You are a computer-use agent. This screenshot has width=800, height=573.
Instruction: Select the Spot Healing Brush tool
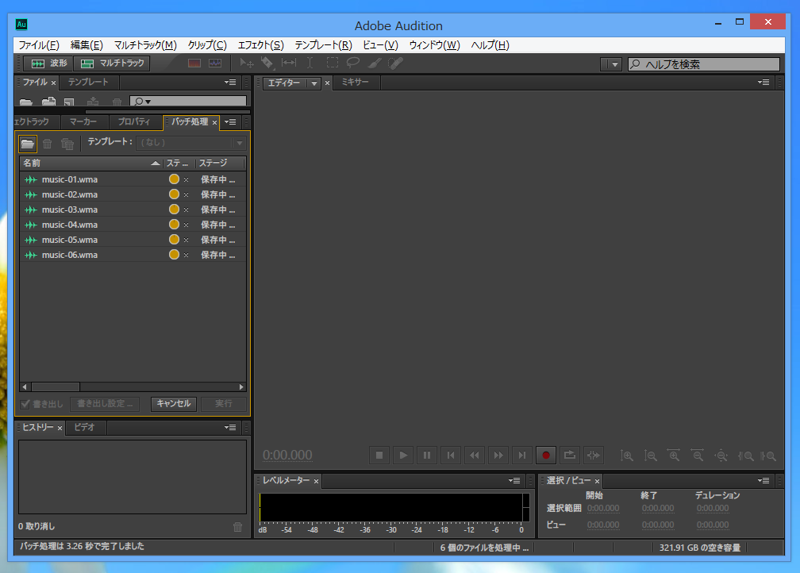395,63
